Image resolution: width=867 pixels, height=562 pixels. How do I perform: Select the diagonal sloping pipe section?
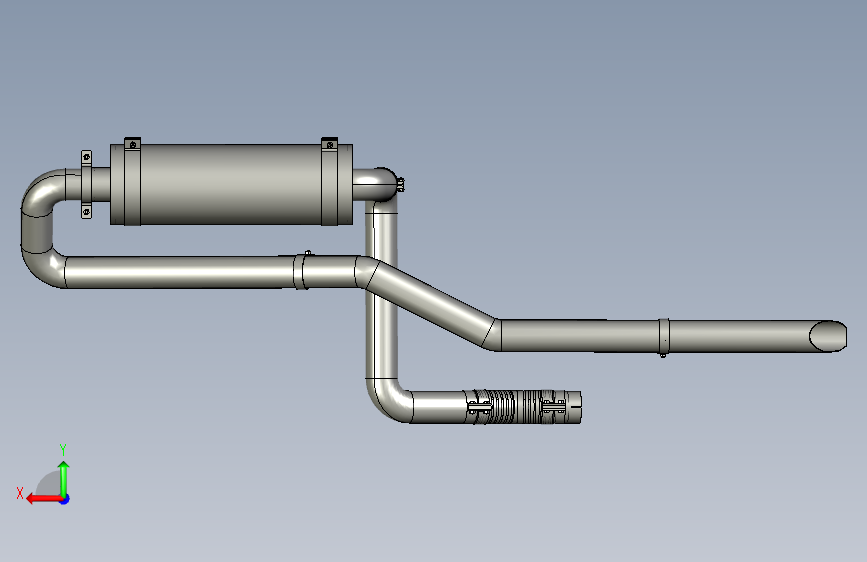click(x=431, y=301)
